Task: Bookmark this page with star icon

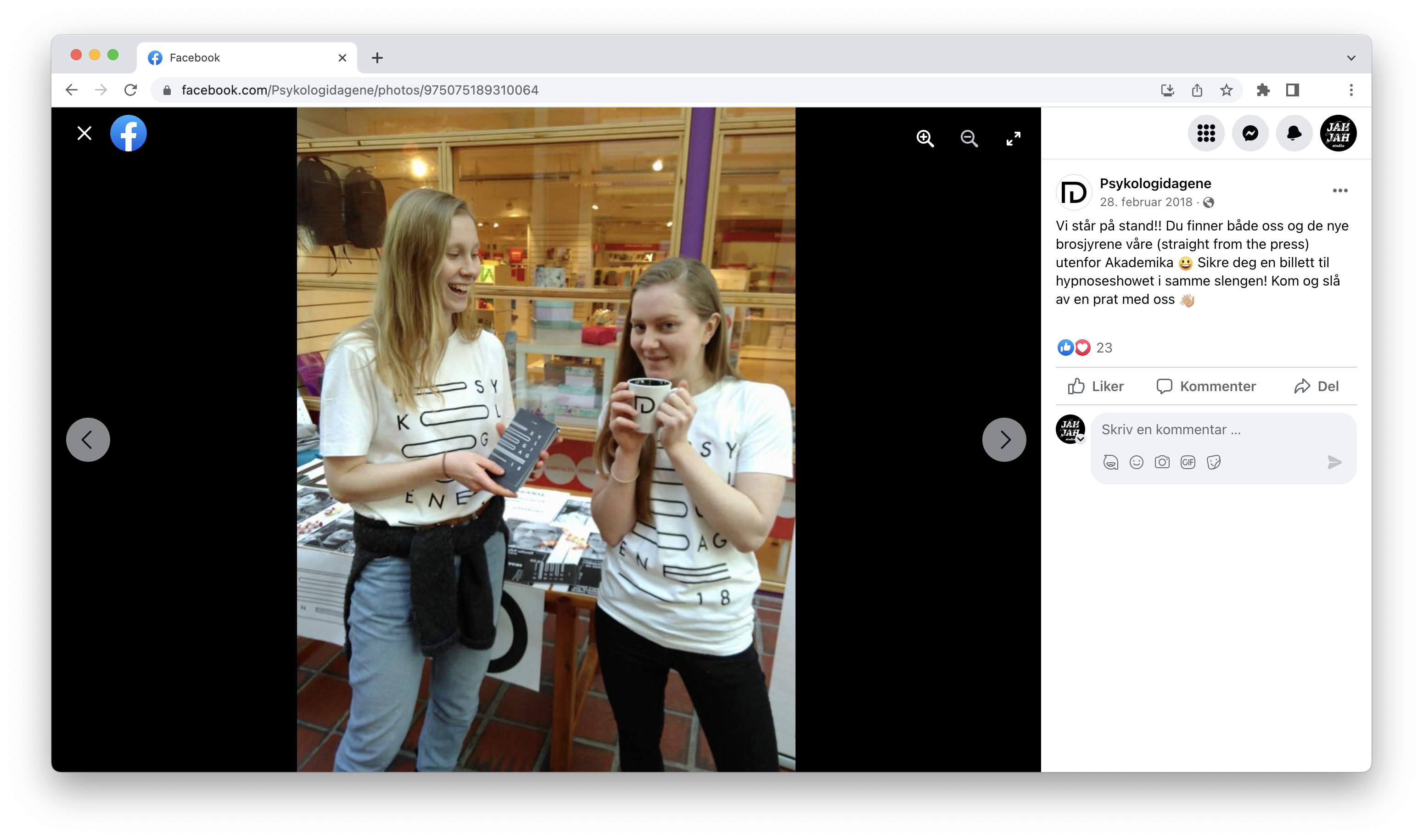Action: click(1226, 90)
